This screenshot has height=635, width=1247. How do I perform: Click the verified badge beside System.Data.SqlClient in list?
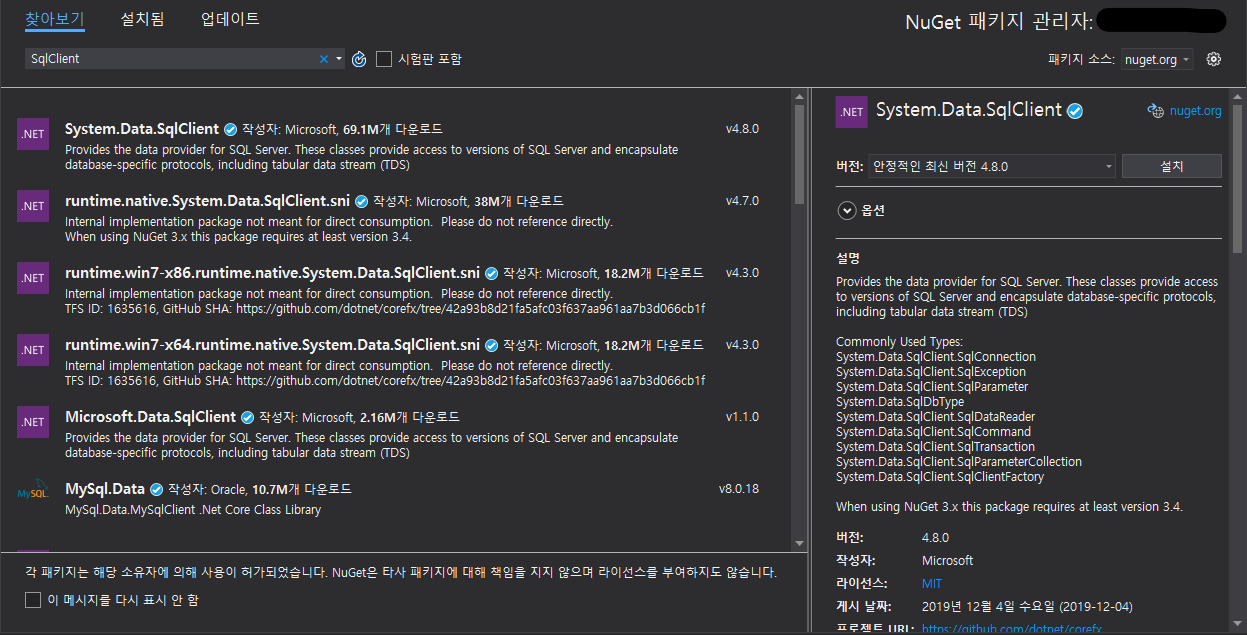230,129
